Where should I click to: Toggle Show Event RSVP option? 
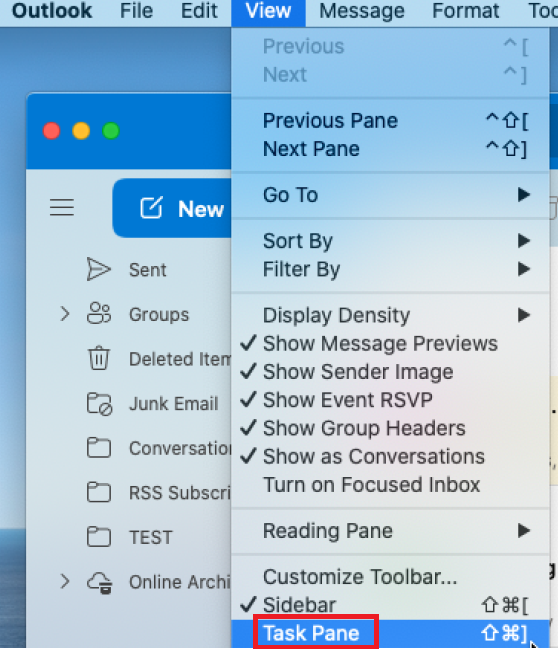point(390,400)
